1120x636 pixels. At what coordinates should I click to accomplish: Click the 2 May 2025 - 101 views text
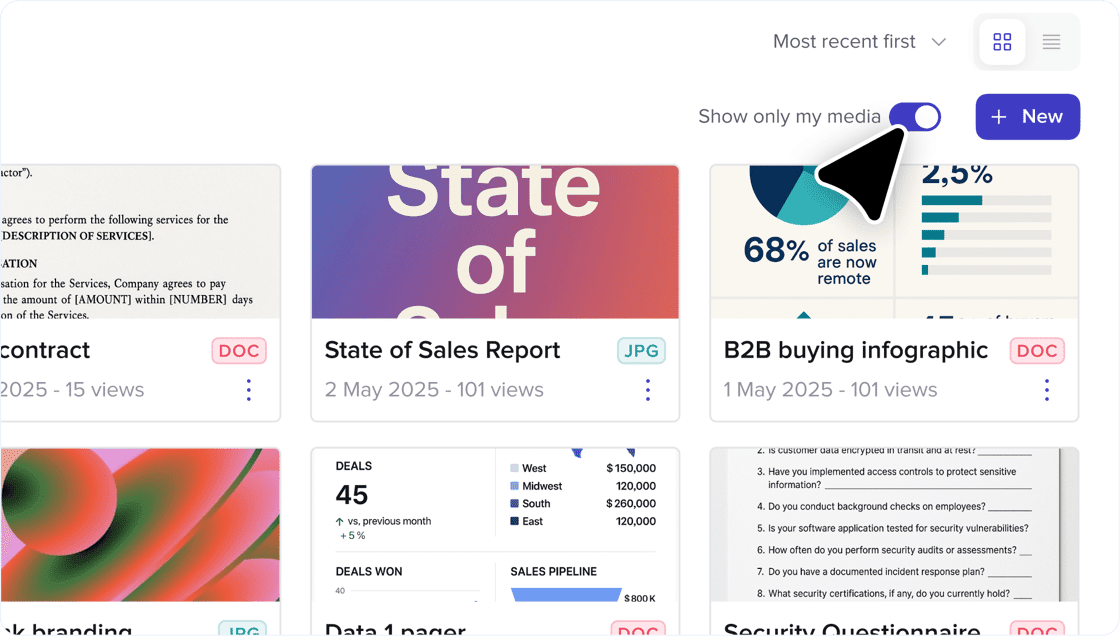click(x=434, y=389)
